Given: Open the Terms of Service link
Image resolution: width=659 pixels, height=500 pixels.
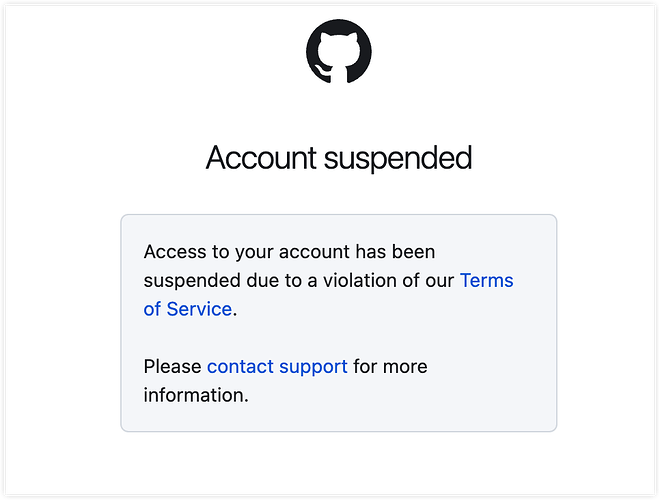Looking at the screenshot, I should tap(486, 281).
